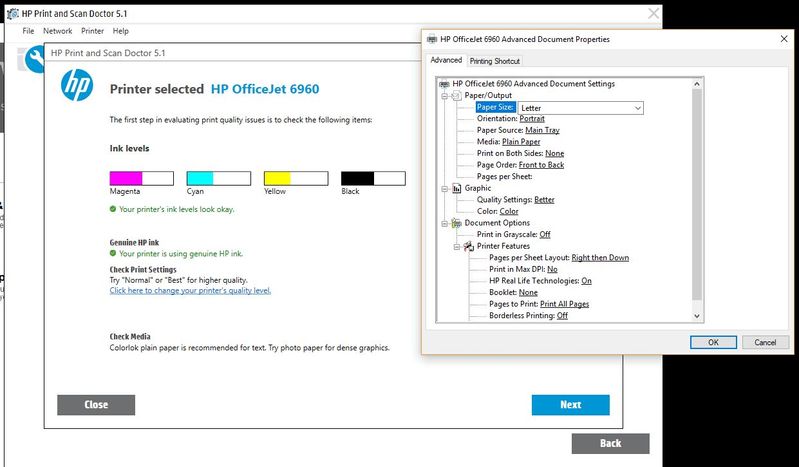Screen dimensions: 799x467
Task: Click the HP OfficeJet 6960 printer name
Action: tap(265, 89)
